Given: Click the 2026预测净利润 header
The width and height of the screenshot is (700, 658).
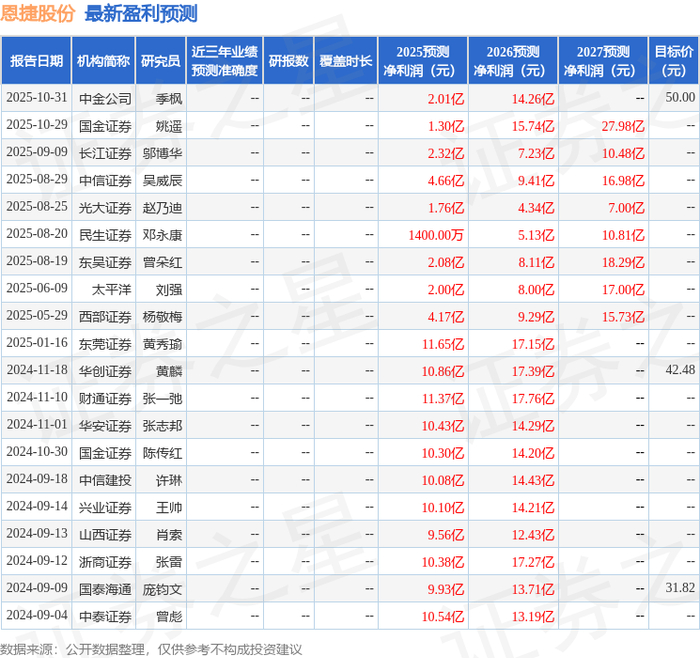Looking at the screenshot, I should click(x=512, y=61).
